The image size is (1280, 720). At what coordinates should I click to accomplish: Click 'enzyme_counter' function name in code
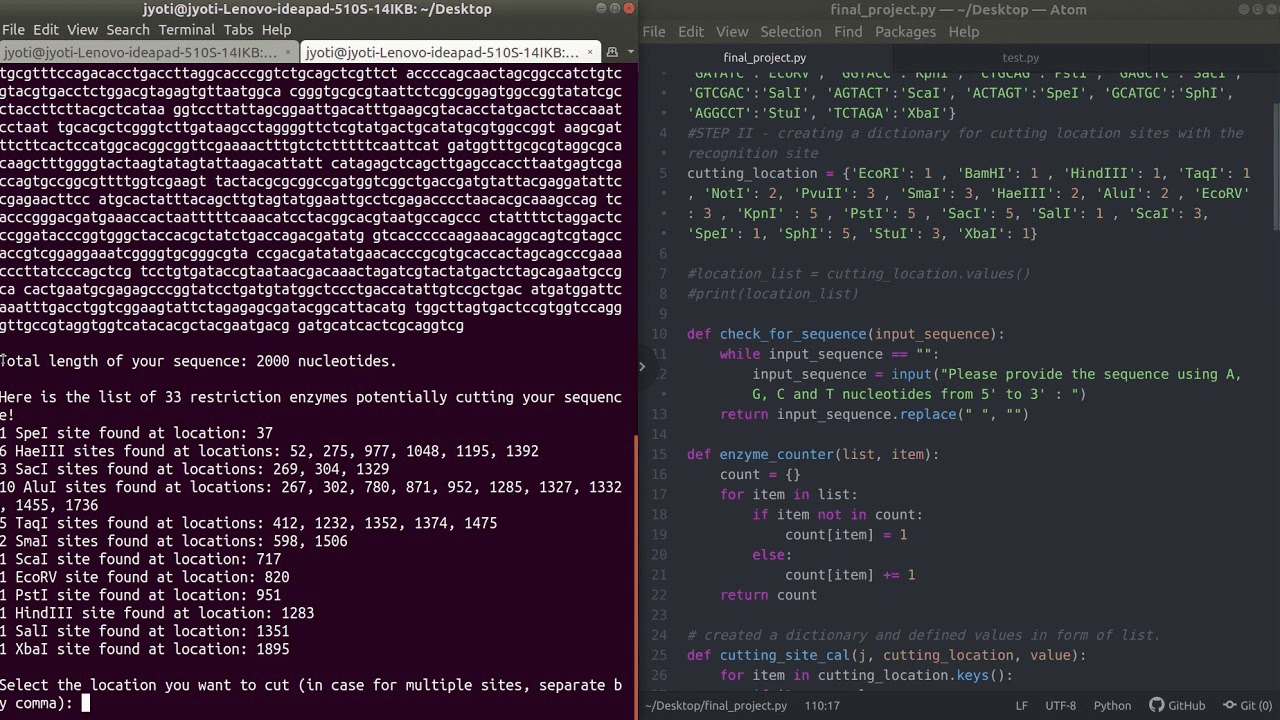[776, 454]
